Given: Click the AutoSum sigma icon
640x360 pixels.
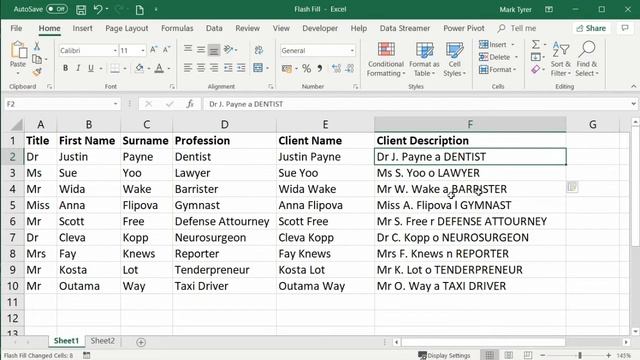Looking at the screenshot, I should point(536,44).
